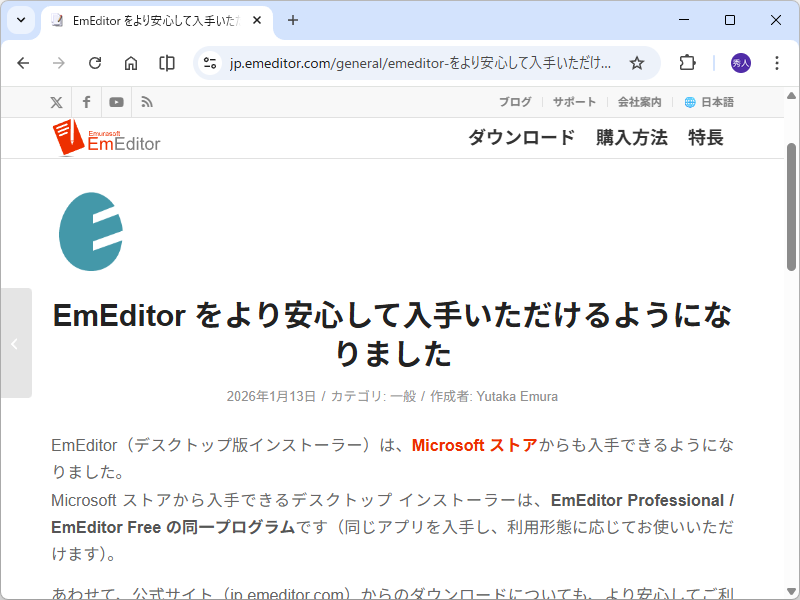800x600 pixels.
Task: Open the ダウンロード menu item
Action: [521, 138]
